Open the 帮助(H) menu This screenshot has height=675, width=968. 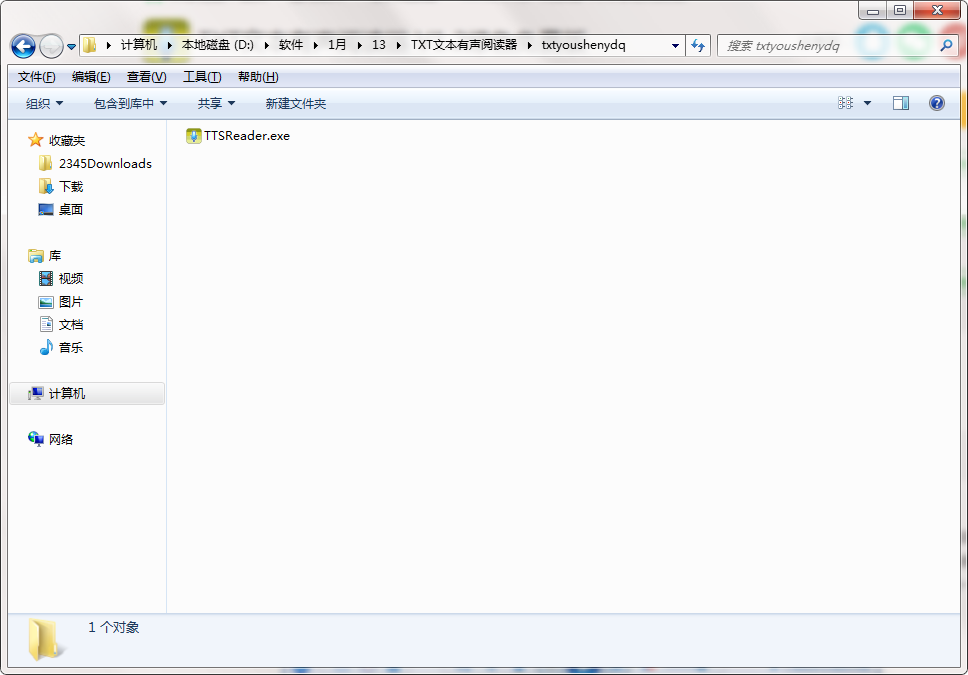pos(258,77)
